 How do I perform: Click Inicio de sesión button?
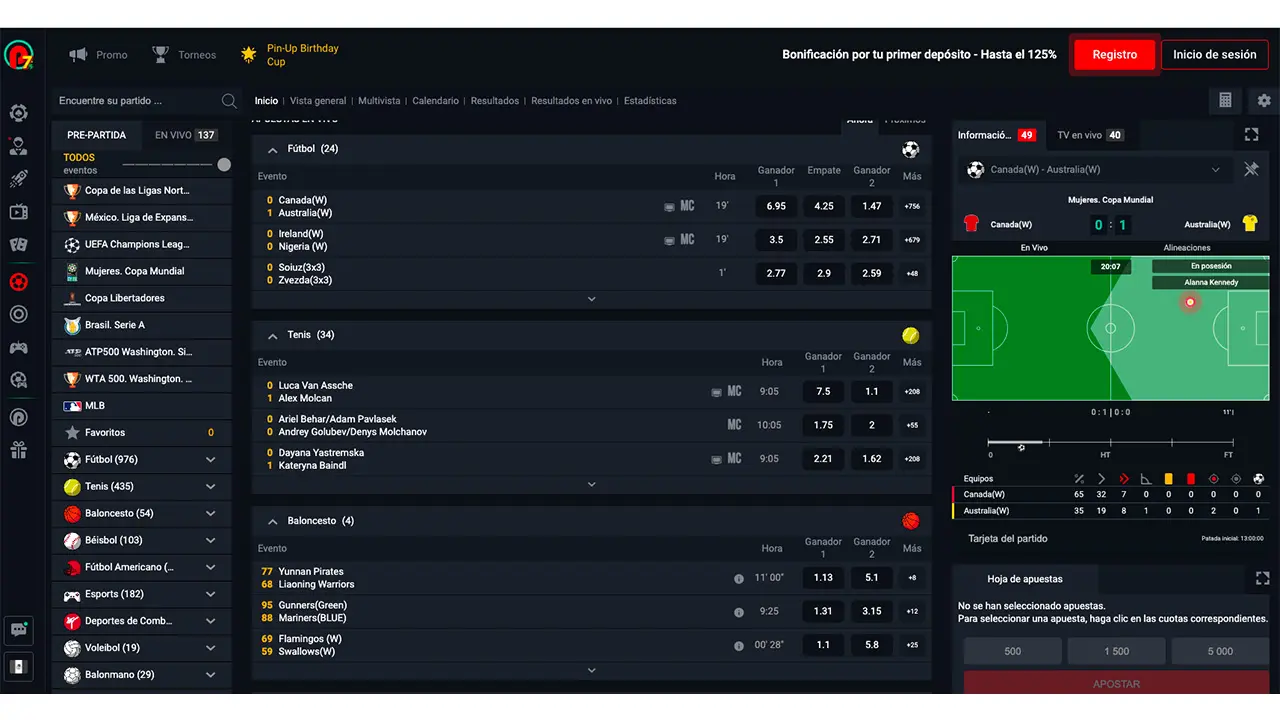point(1214,55)
